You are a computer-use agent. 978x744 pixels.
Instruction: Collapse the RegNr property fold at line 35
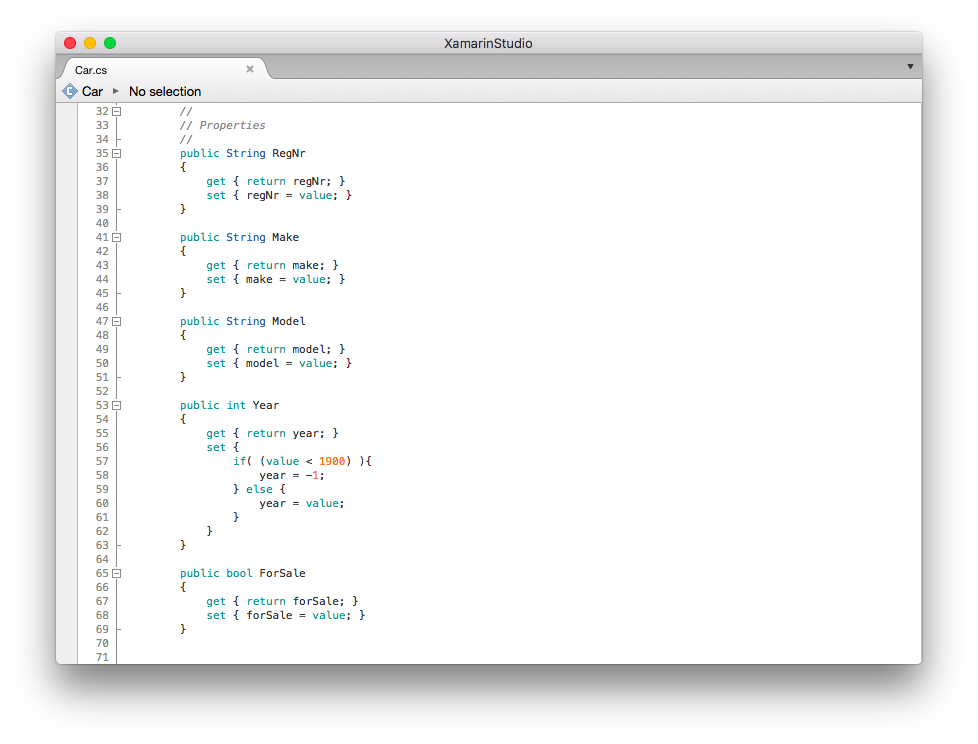(x=117, y=153)
